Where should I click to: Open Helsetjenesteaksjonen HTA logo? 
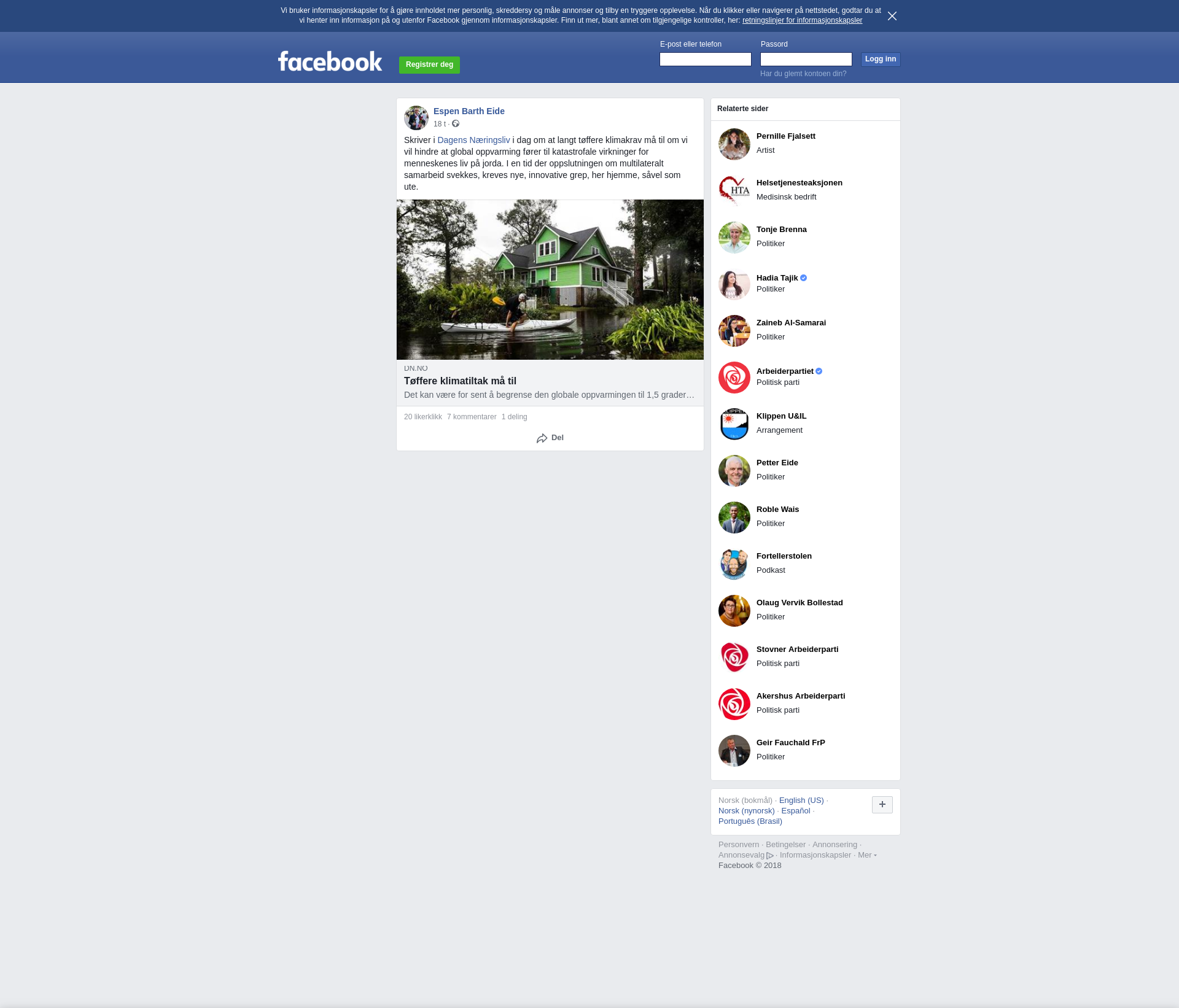point(734,191)
